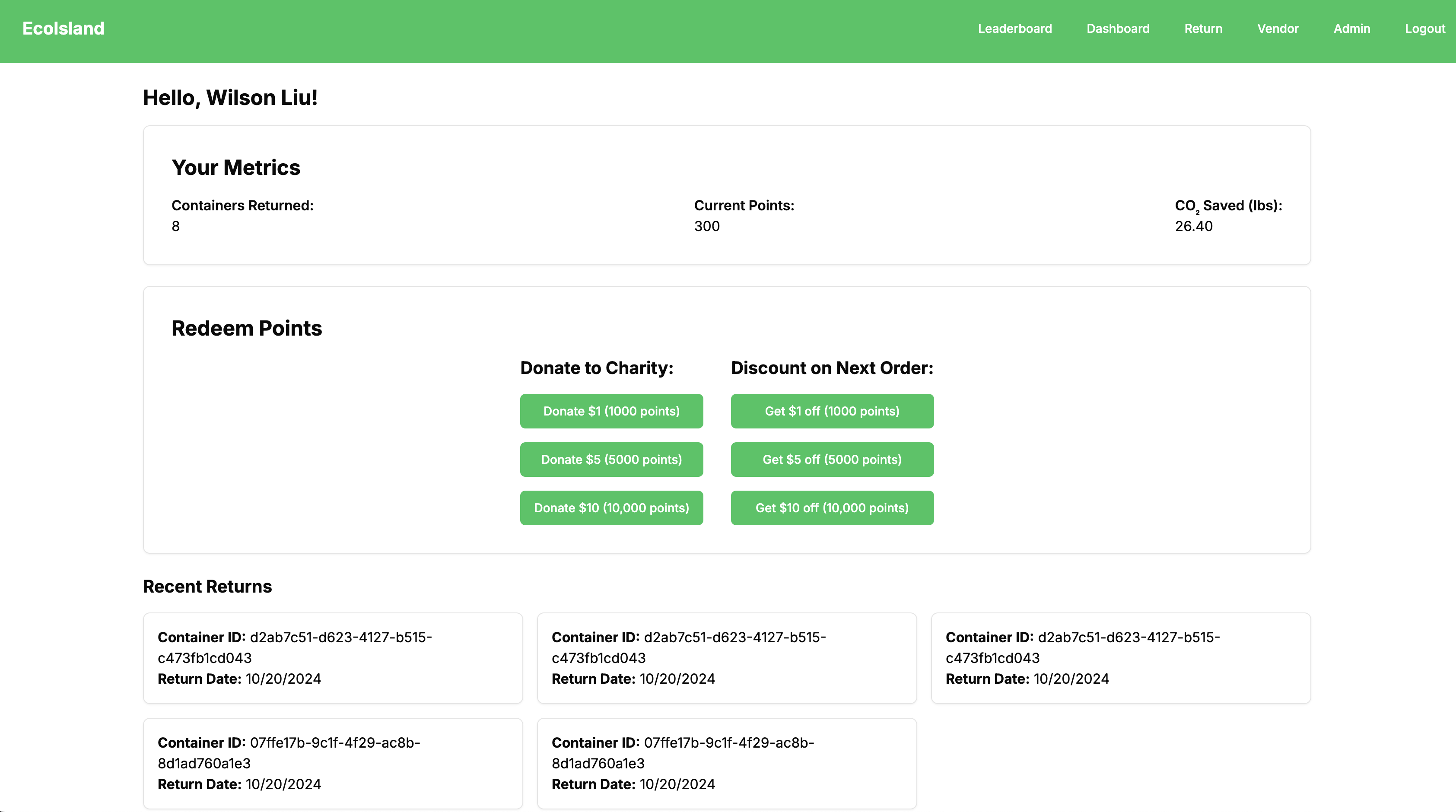The image size is (1456, 812).
Task: Click the Current Points value 300
Action: click(x=706, y=226)
